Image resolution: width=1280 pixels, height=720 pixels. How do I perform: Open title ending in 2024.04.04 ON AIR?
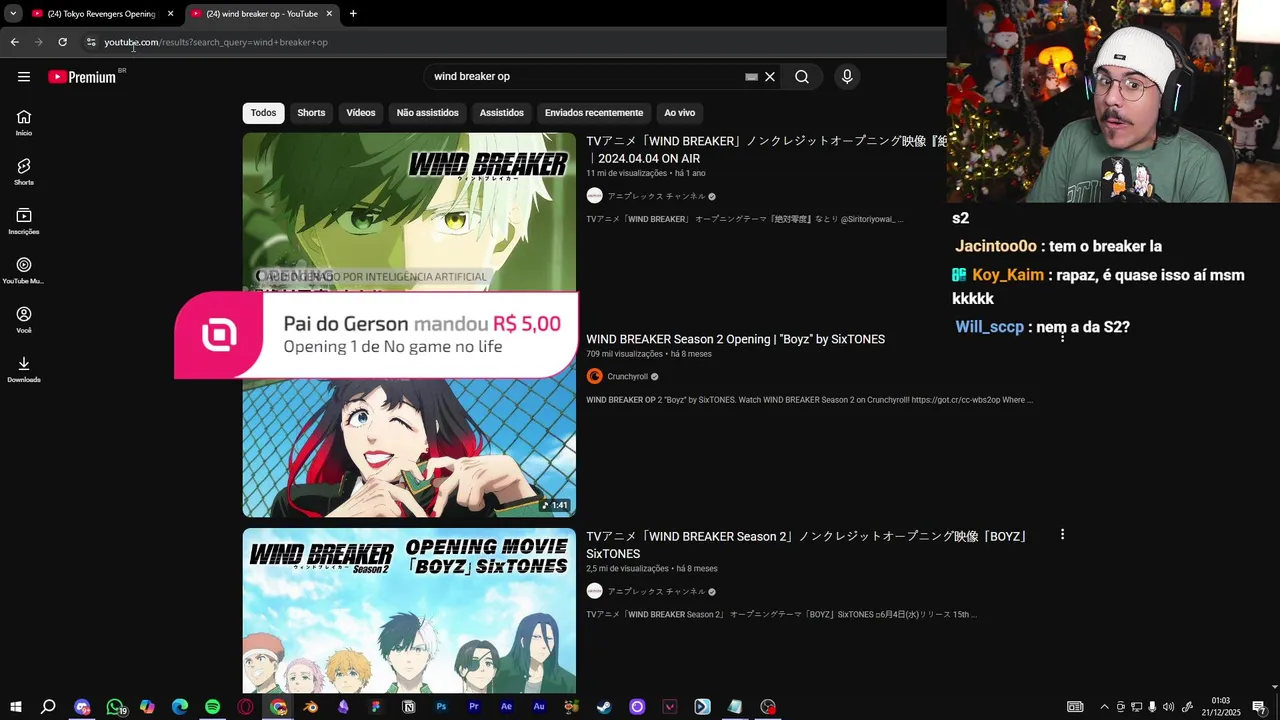pyautogui.click(x=766, y=150)
